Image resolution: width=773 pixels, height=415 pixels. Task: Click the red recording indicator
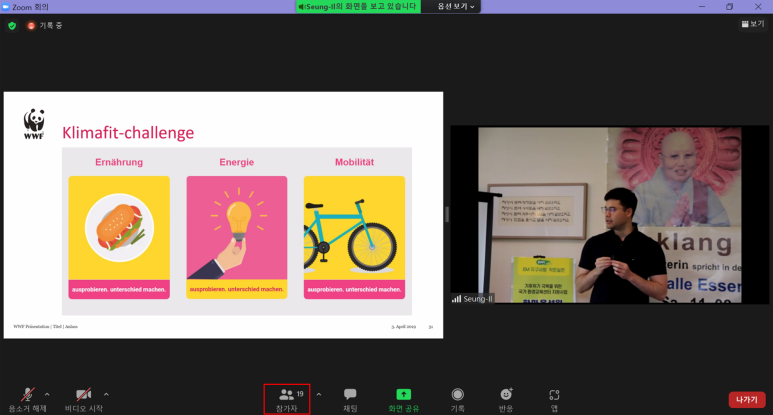[x=31, y=26]
